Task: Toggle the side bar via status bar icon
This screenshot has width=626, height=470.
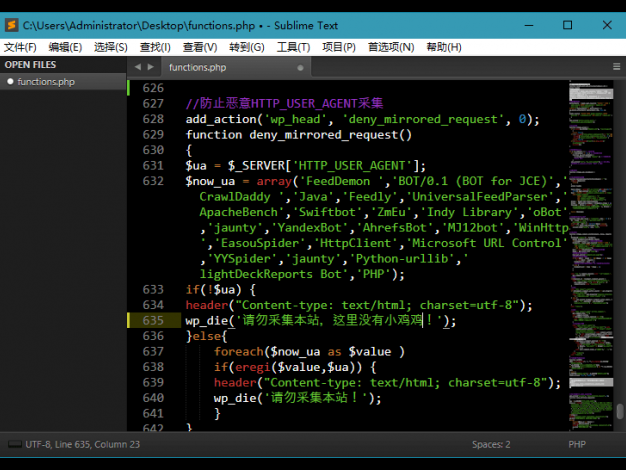Action: coord(15,444)
